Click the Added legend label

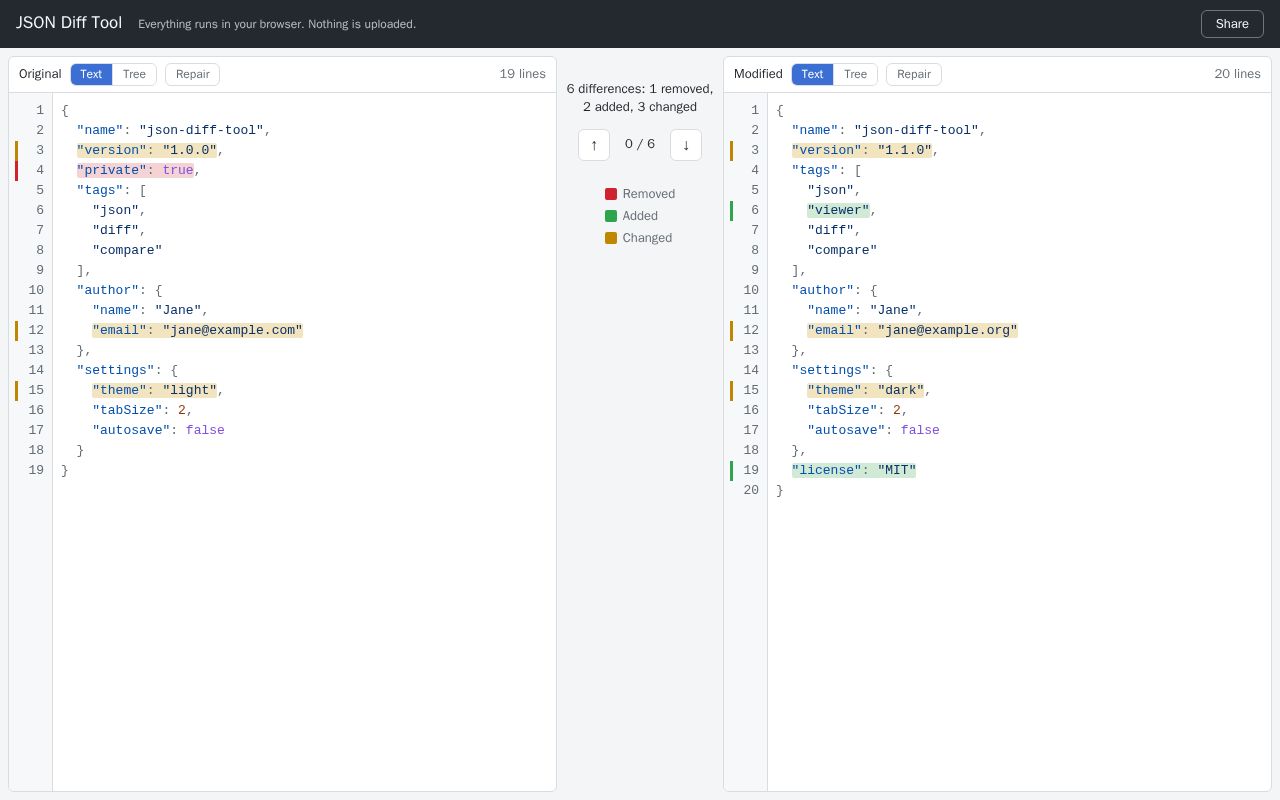[640, 216]
